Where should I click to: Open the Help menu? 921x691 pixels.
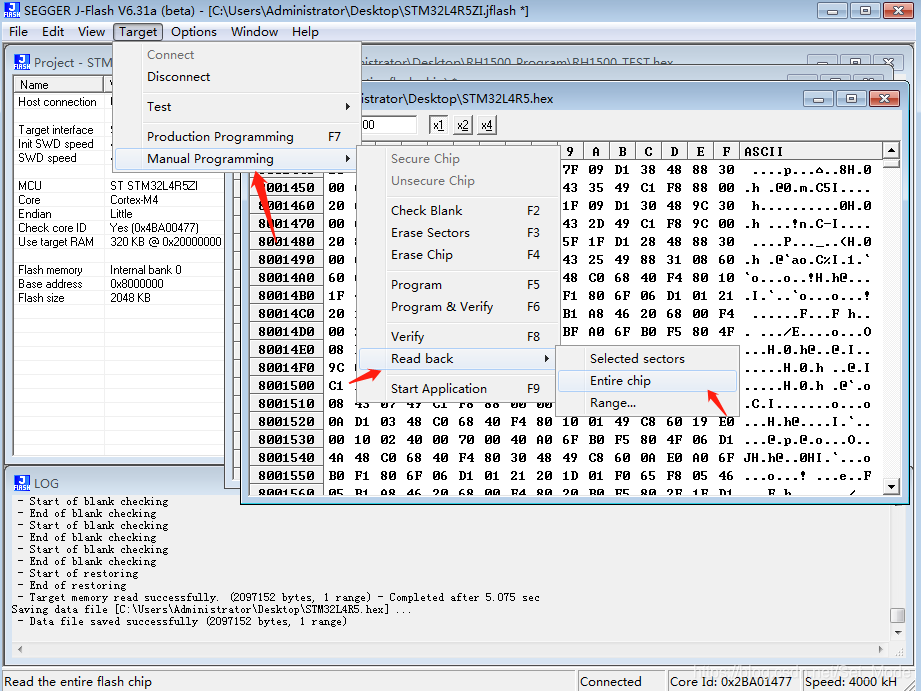305,32
